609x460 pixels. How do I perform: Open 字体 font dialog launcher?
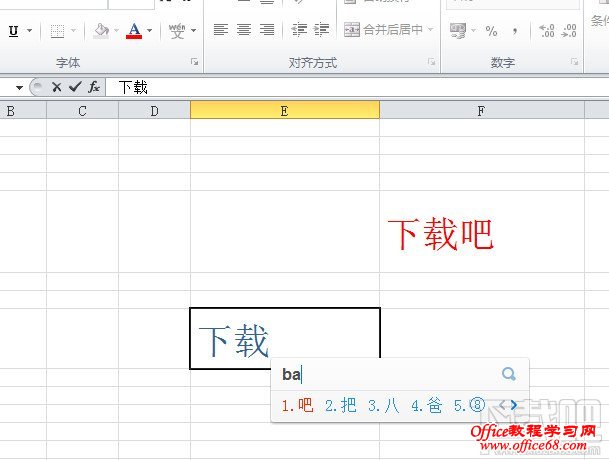point(195,62)
